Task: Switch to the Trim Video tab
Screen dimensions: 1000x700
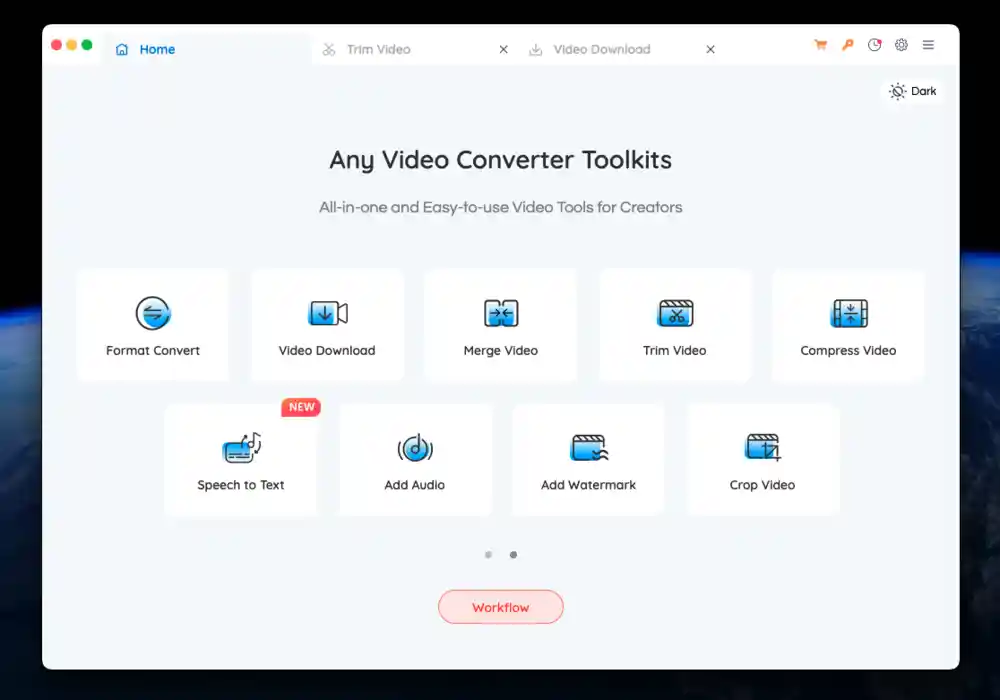Action: point(378,49)
